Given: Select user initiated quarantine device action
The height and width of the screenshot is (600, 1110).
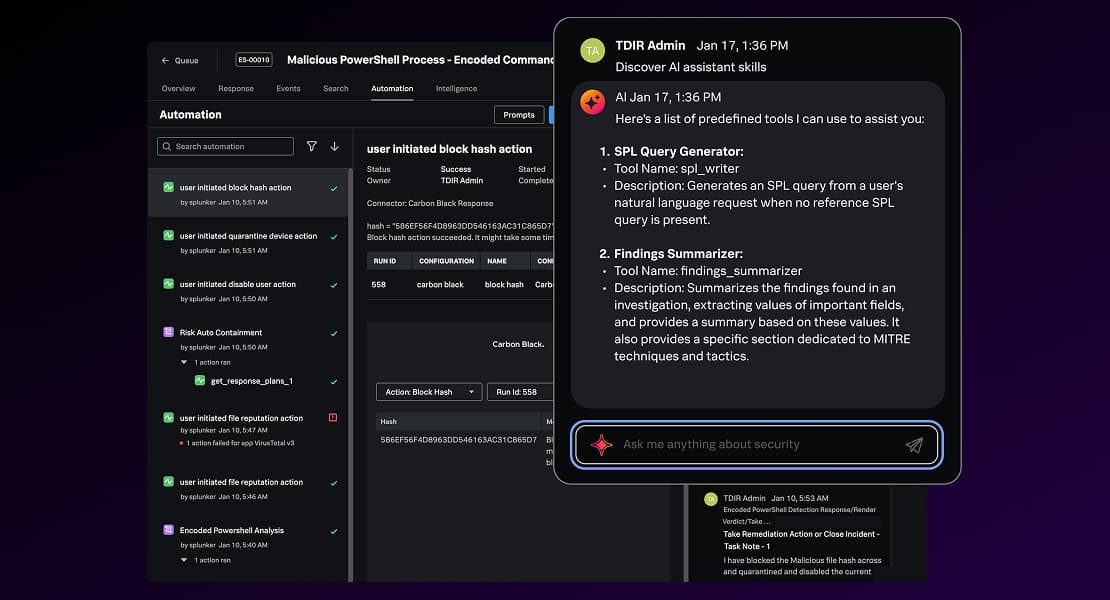Looking at the screenshot, I should (x=248, y=236).
